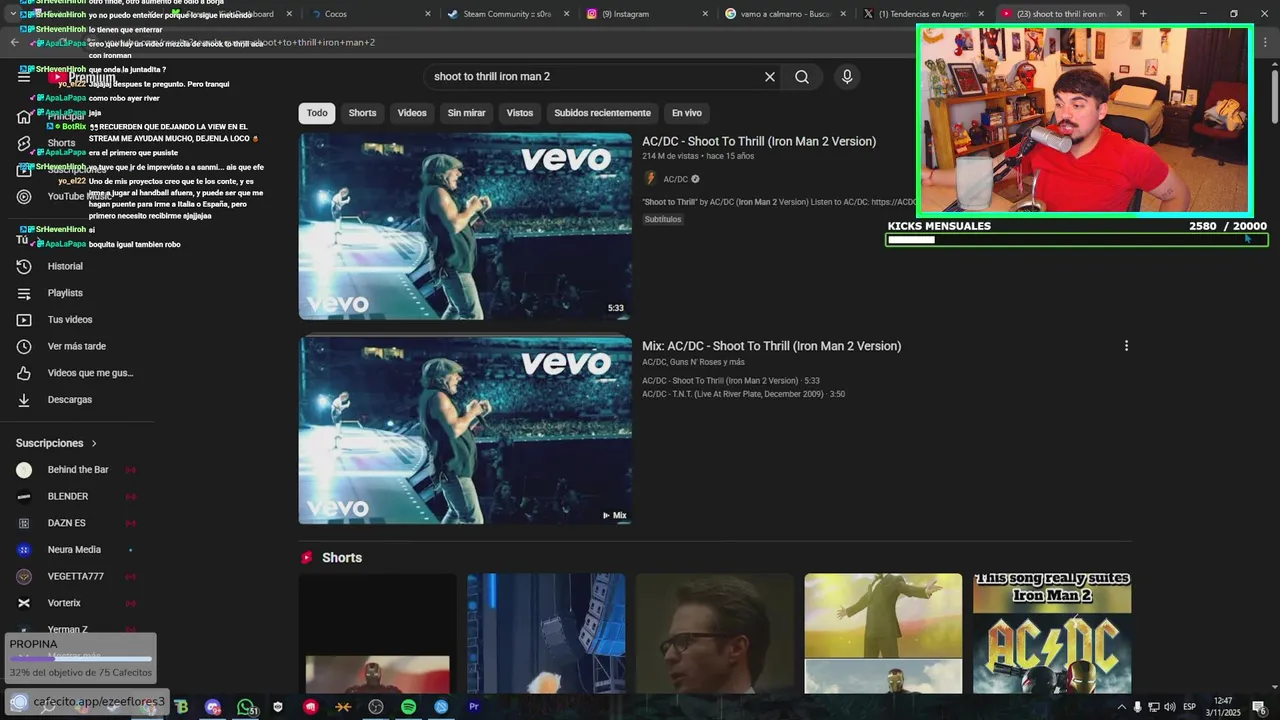Clear the search box with the X
1280x720 pixels.
coord(770,77)
